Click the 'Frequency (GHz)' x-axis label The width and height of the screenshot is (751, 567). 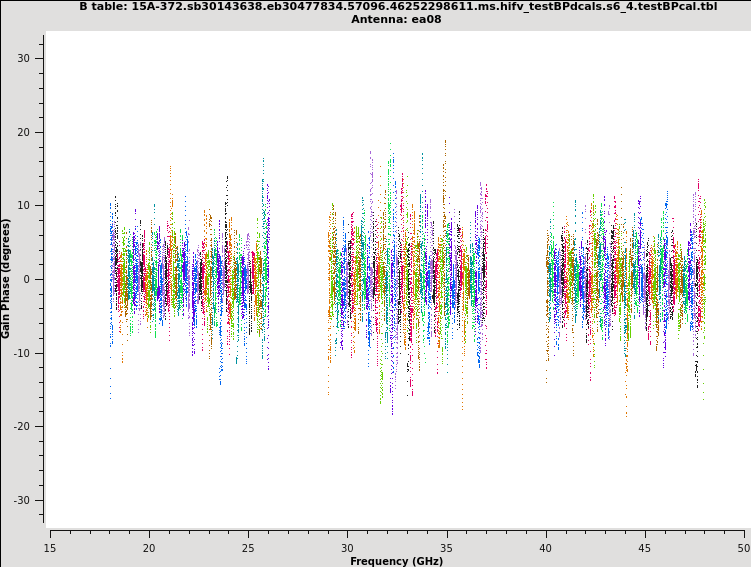click(396, 561)
